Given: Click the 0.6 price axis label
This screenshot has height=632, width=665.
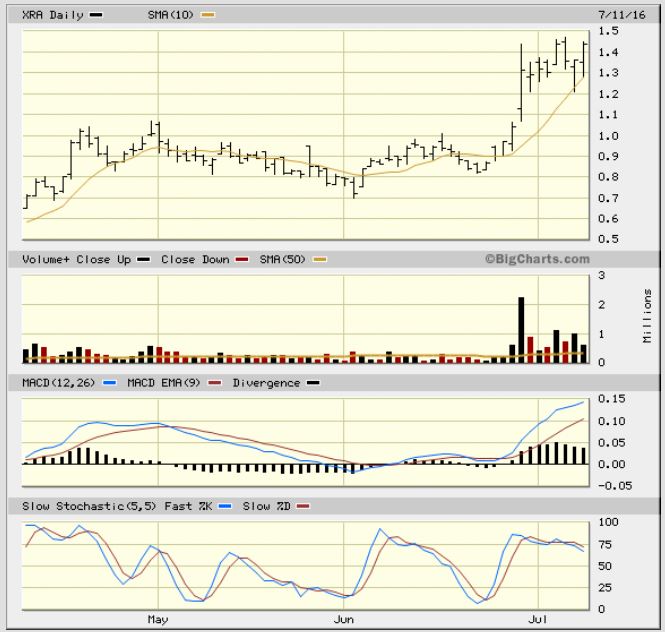Looking at the screenshot, I should pos(608,219).
